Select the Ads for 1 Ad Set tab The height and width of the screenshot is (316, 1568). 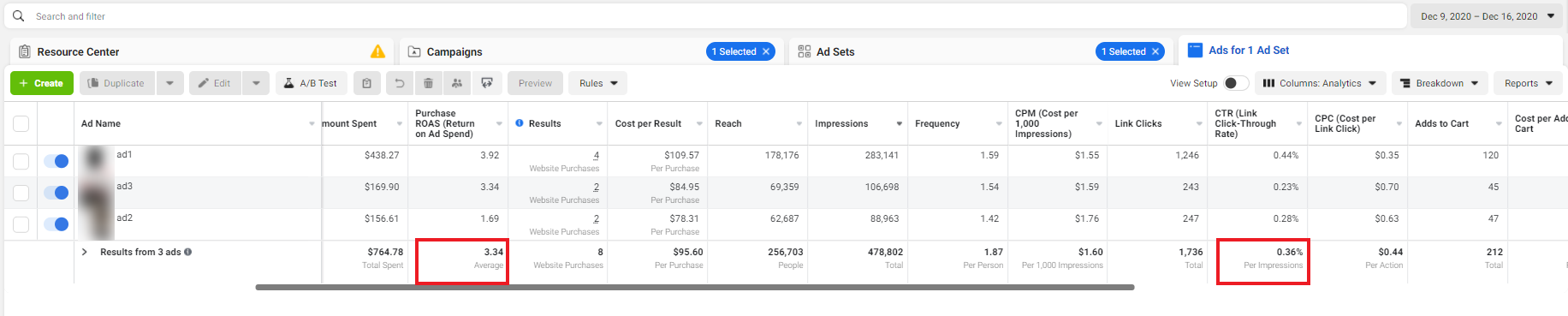(1249, 51)
